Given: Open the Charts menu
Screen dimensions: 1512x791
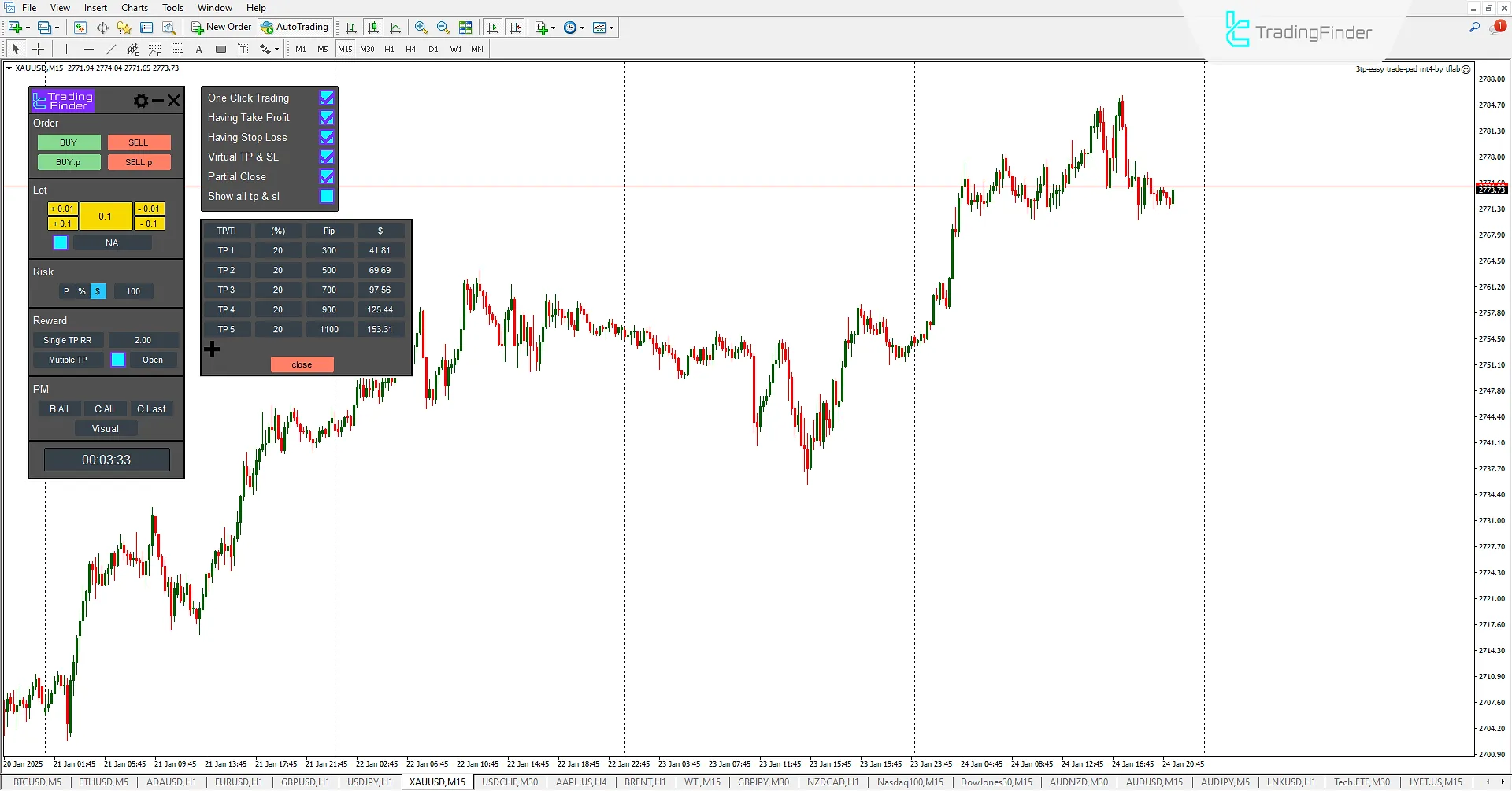Looking at the screenshot, I should 134,8.
